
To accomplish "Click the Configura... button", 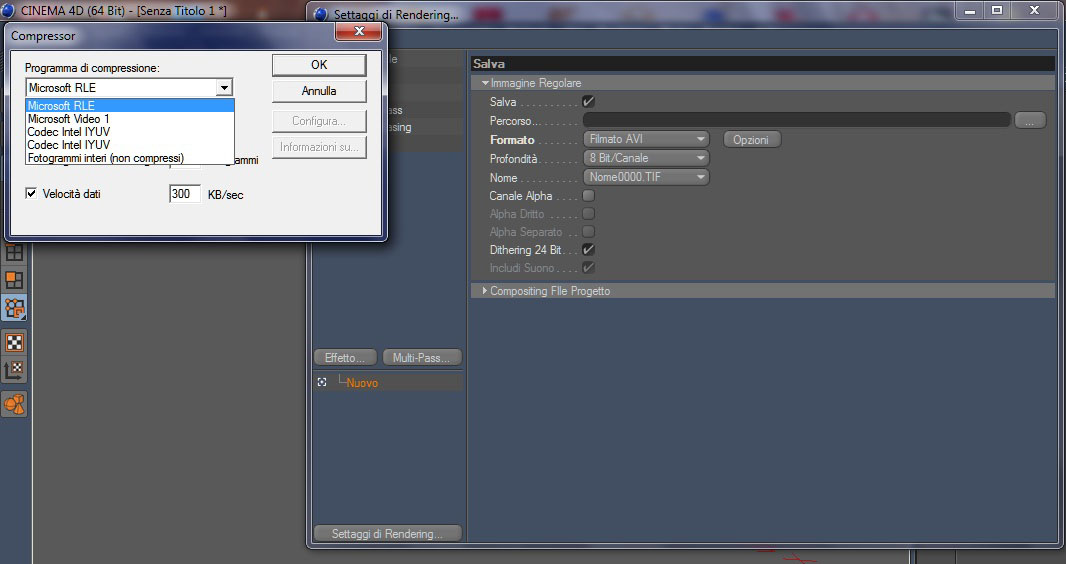I will (x=319, y=121).
